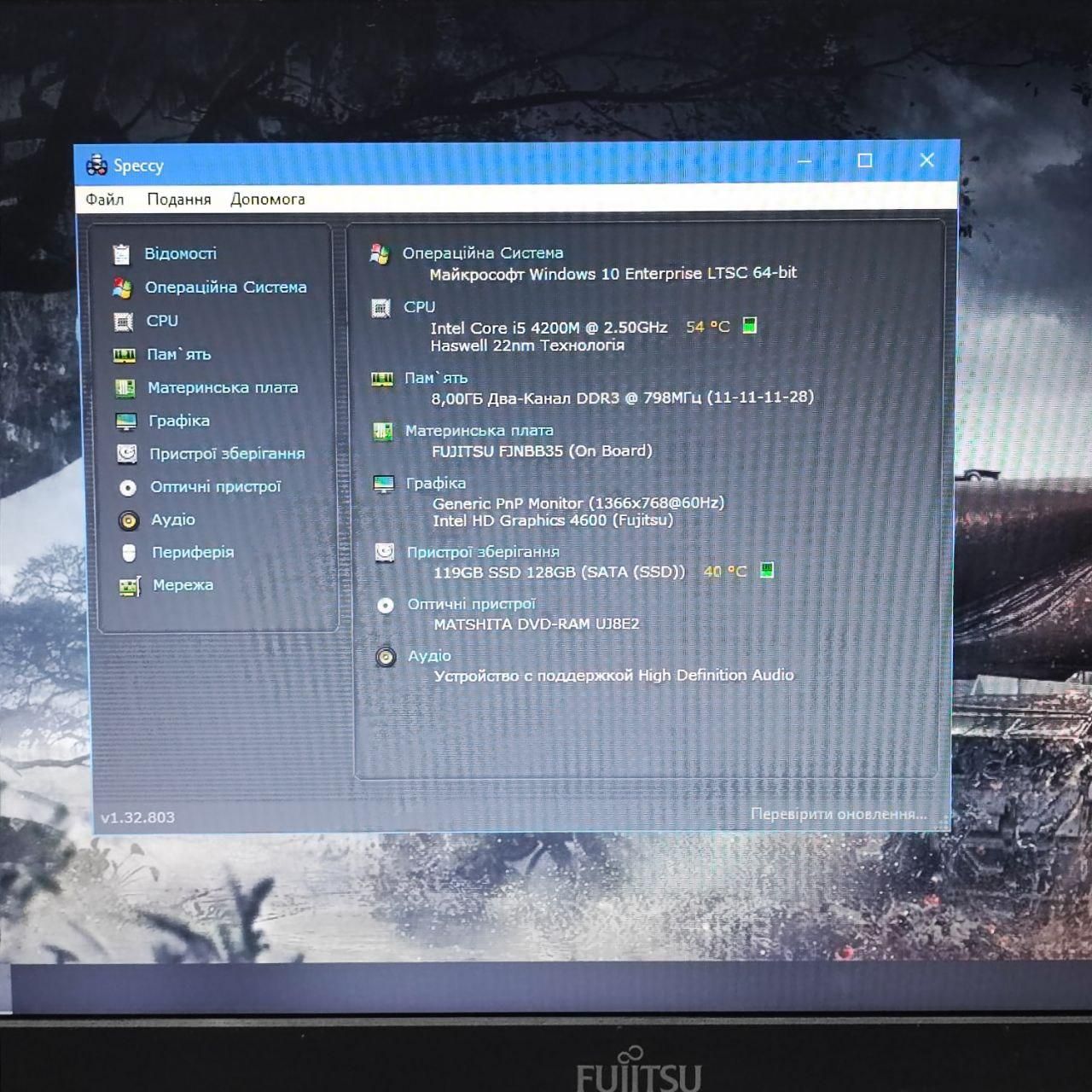Open Пам`ять heading in summary panel
This screenshot has width=1092, height=1092.
(436, 378)
